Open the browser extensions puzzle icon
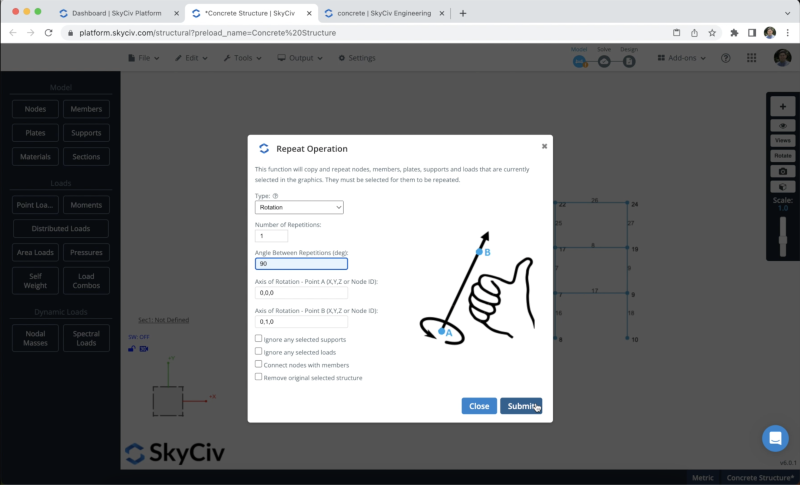Screen dimensions: 800x485 coord(734,33)
